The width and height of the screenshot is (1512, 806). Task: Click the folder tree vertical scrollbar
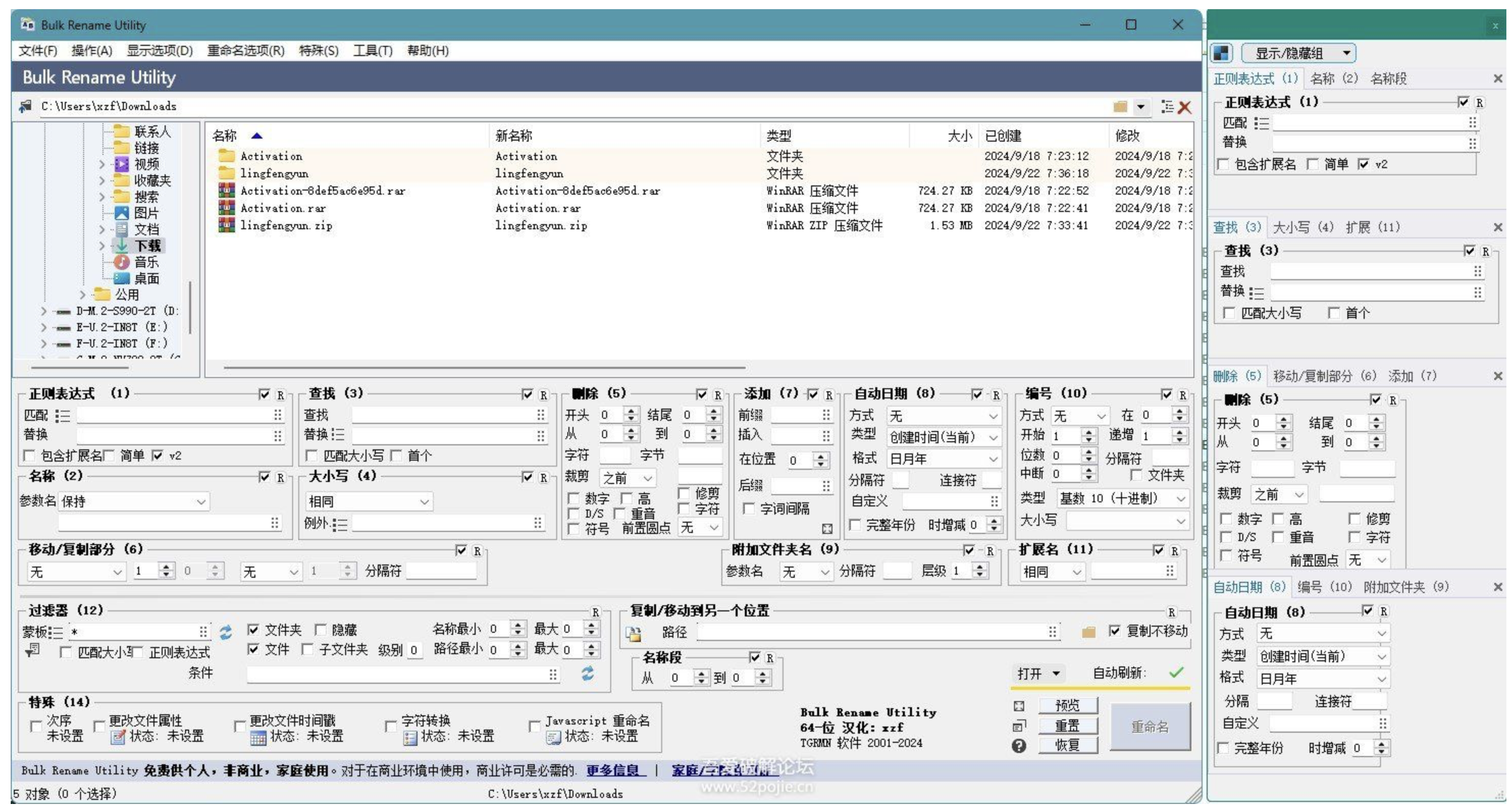pos(190,307)
